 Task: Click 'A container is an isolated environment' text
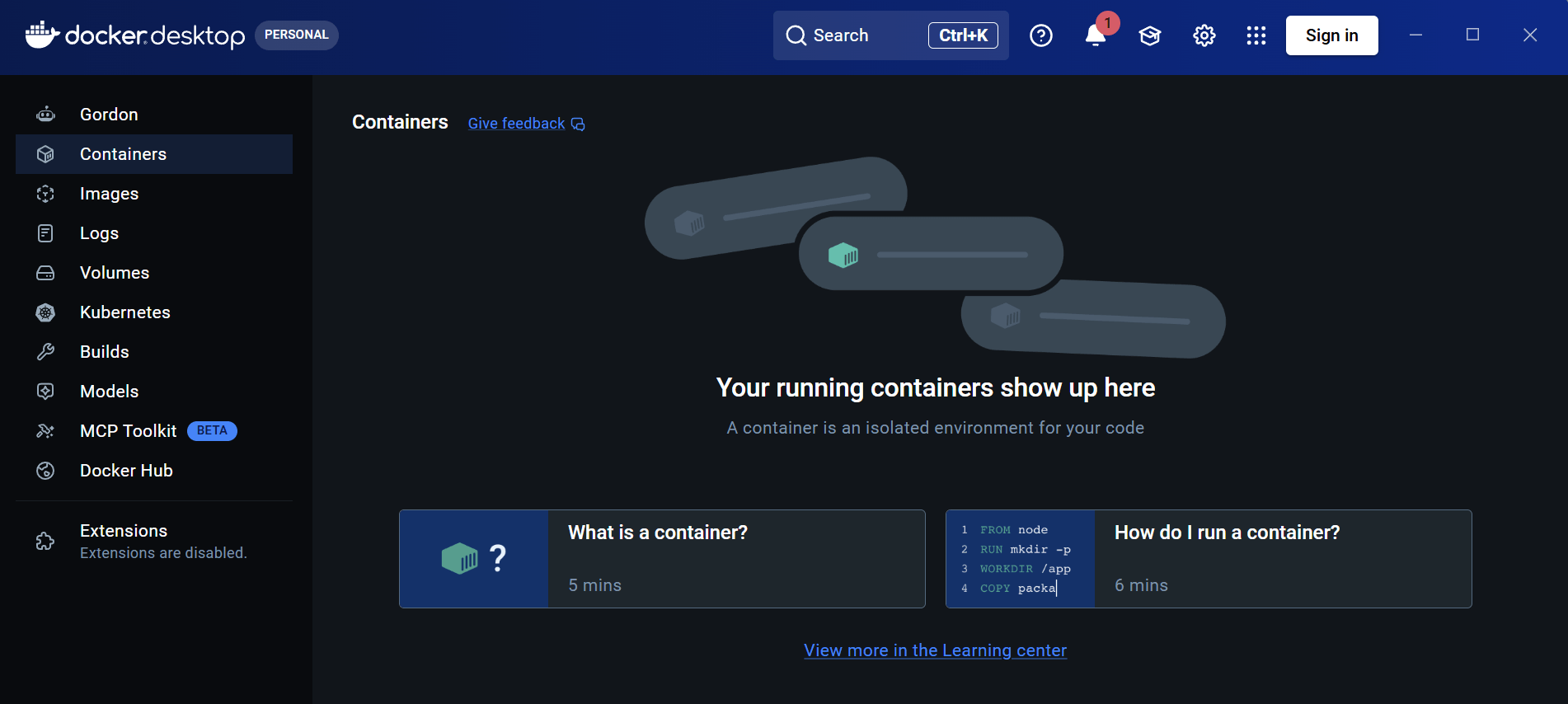936,428
